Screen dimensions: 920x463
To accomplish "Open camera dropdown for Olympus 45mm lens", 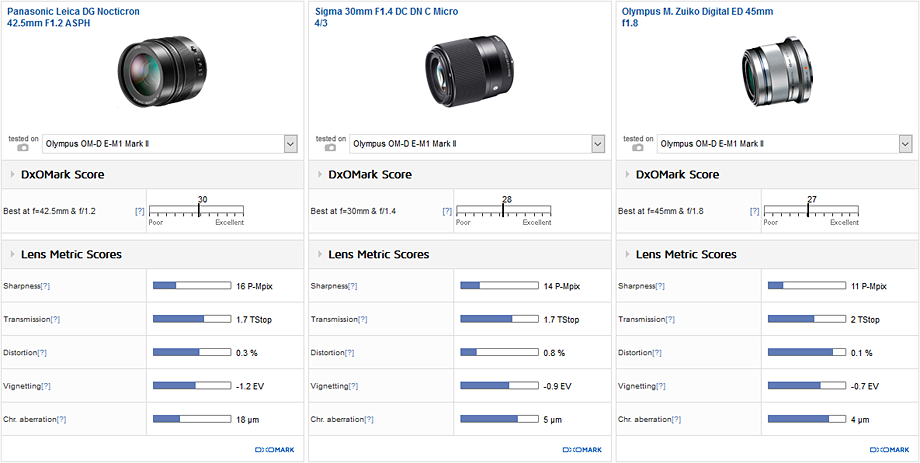I will 785,144.
